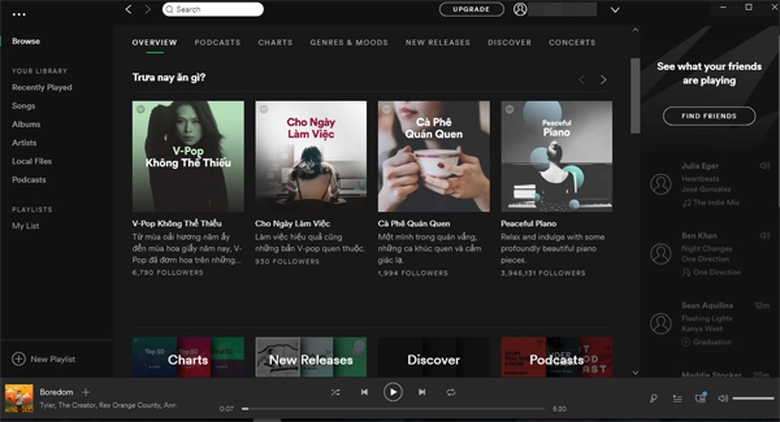Expand the account dropdown arrow
780x422 pixels.
click(615, 10)
